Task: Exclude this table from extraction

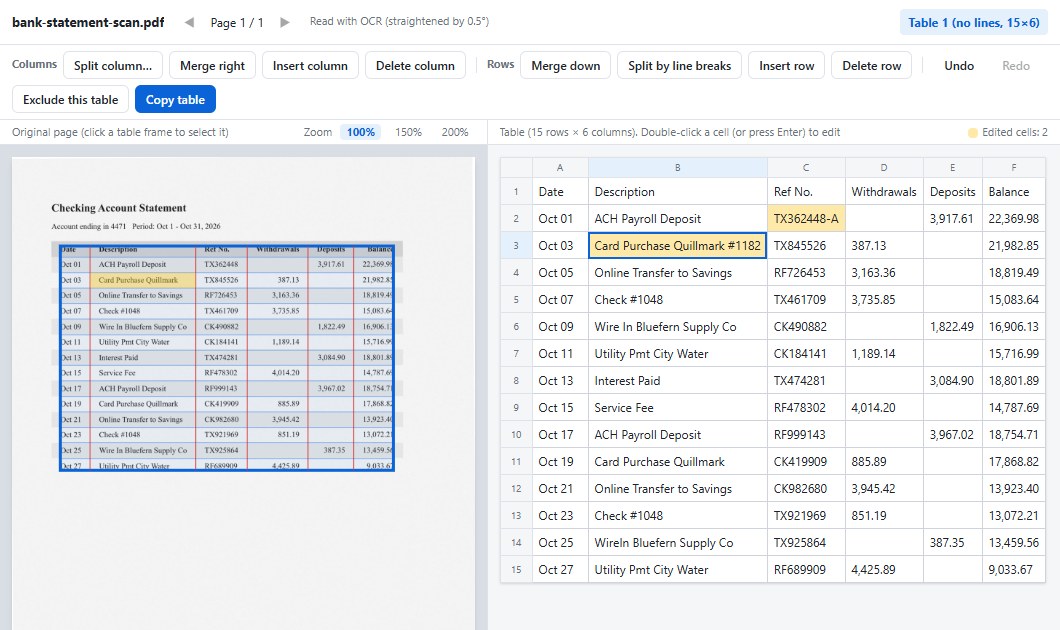Action: 70,99
